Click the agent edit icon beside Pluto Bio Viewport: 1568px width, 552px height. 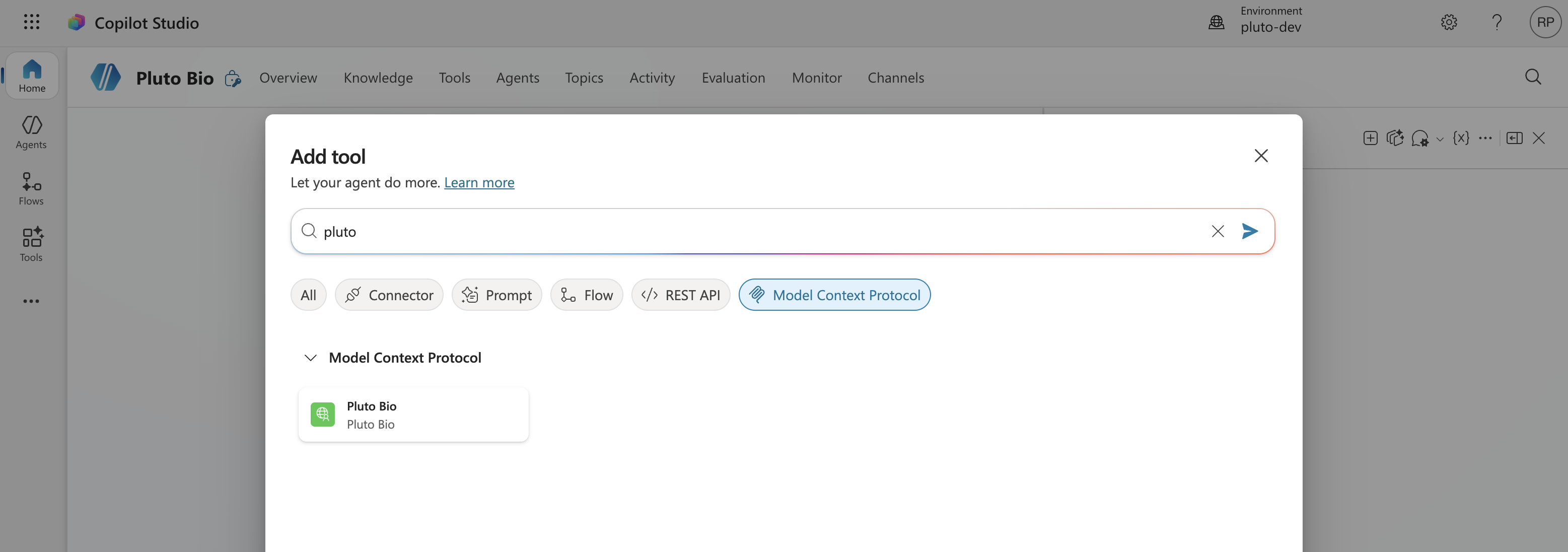(x=233, y=79)
